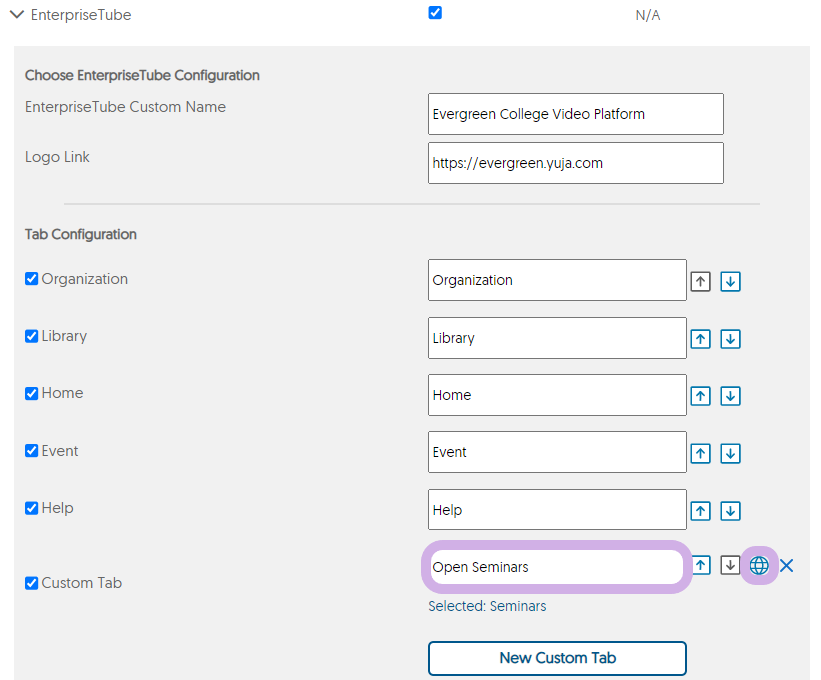
Task: Uncheck the Help tab checkbox
Action: 31,508
